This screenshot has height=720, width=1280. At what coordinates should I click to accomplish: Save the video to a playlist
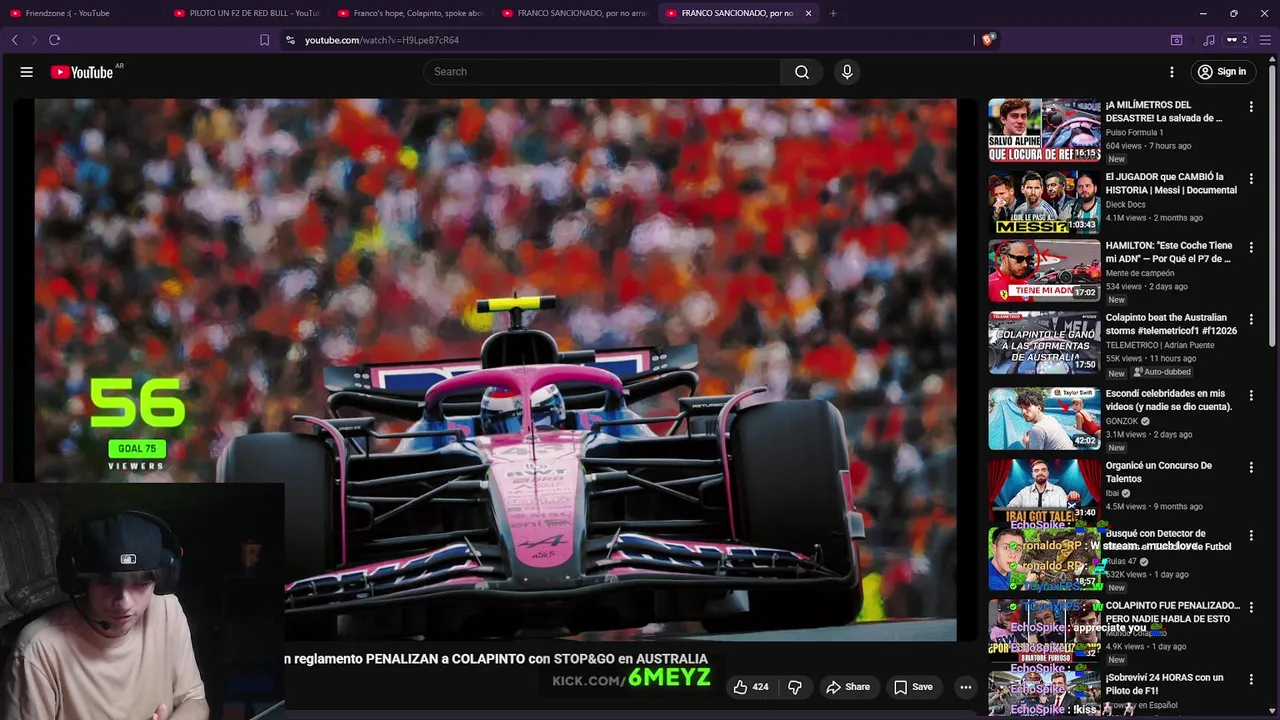tap(913, 687)
